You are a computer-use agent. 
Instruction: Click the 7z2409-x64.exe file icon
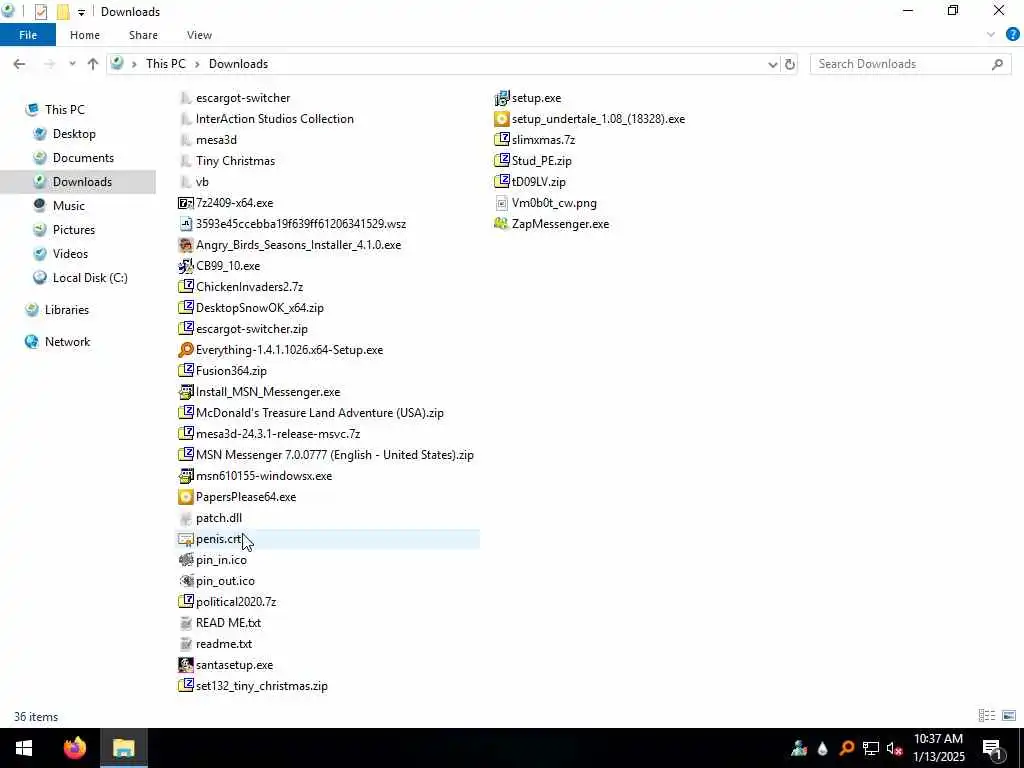[186, 203]
